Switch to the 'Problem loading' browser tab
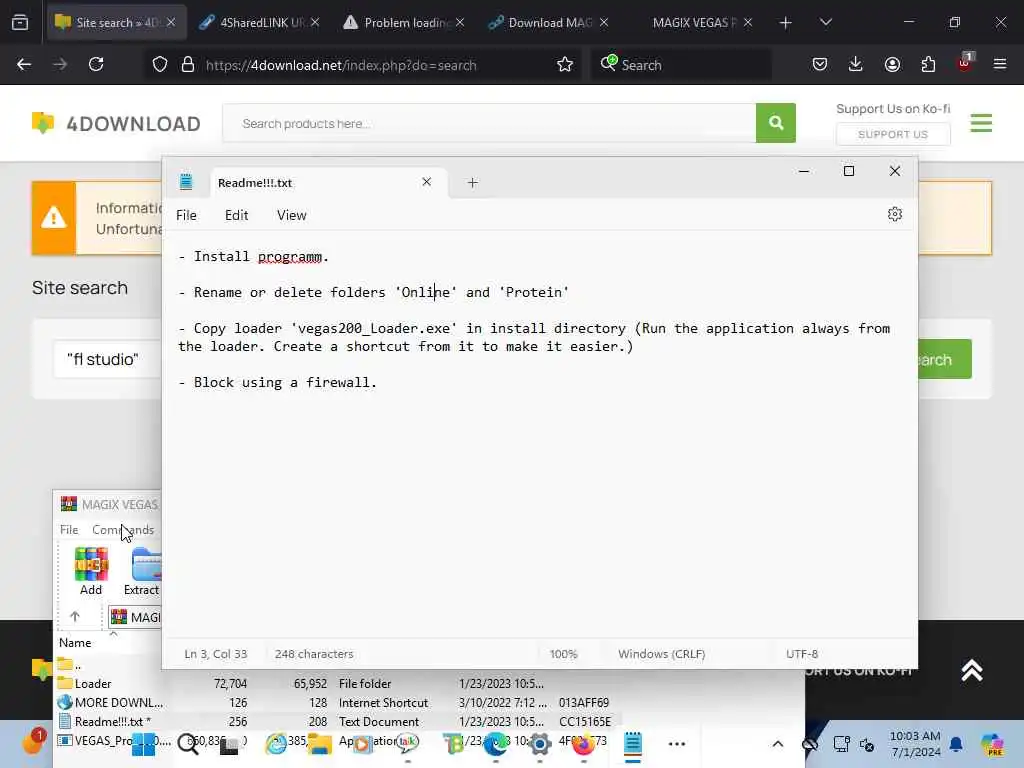 point(405,22)
